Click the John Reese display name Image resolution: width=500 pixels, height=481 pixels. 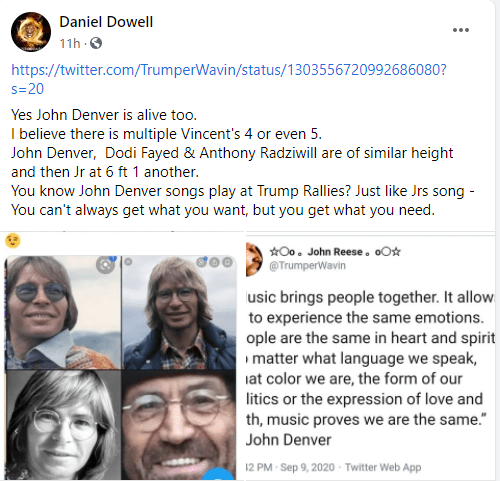pos(335,252)
